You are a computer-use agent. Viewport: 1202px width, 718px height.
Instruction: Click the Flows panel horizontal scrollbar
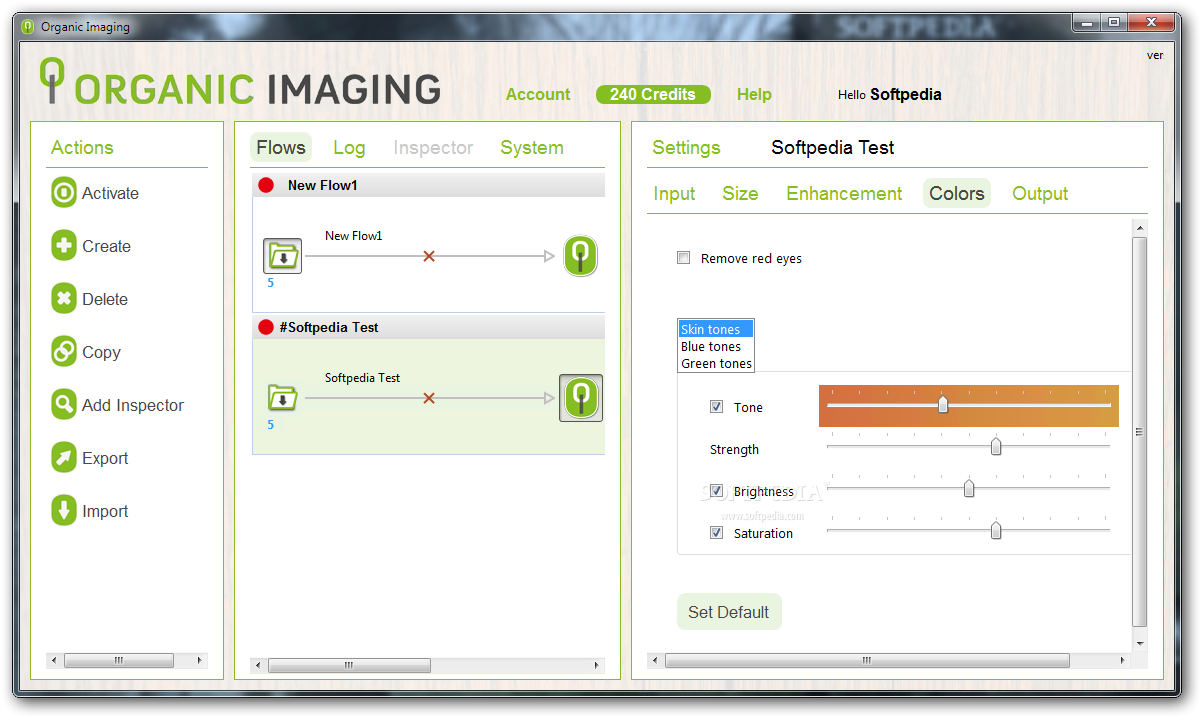(x=428, y=665)
